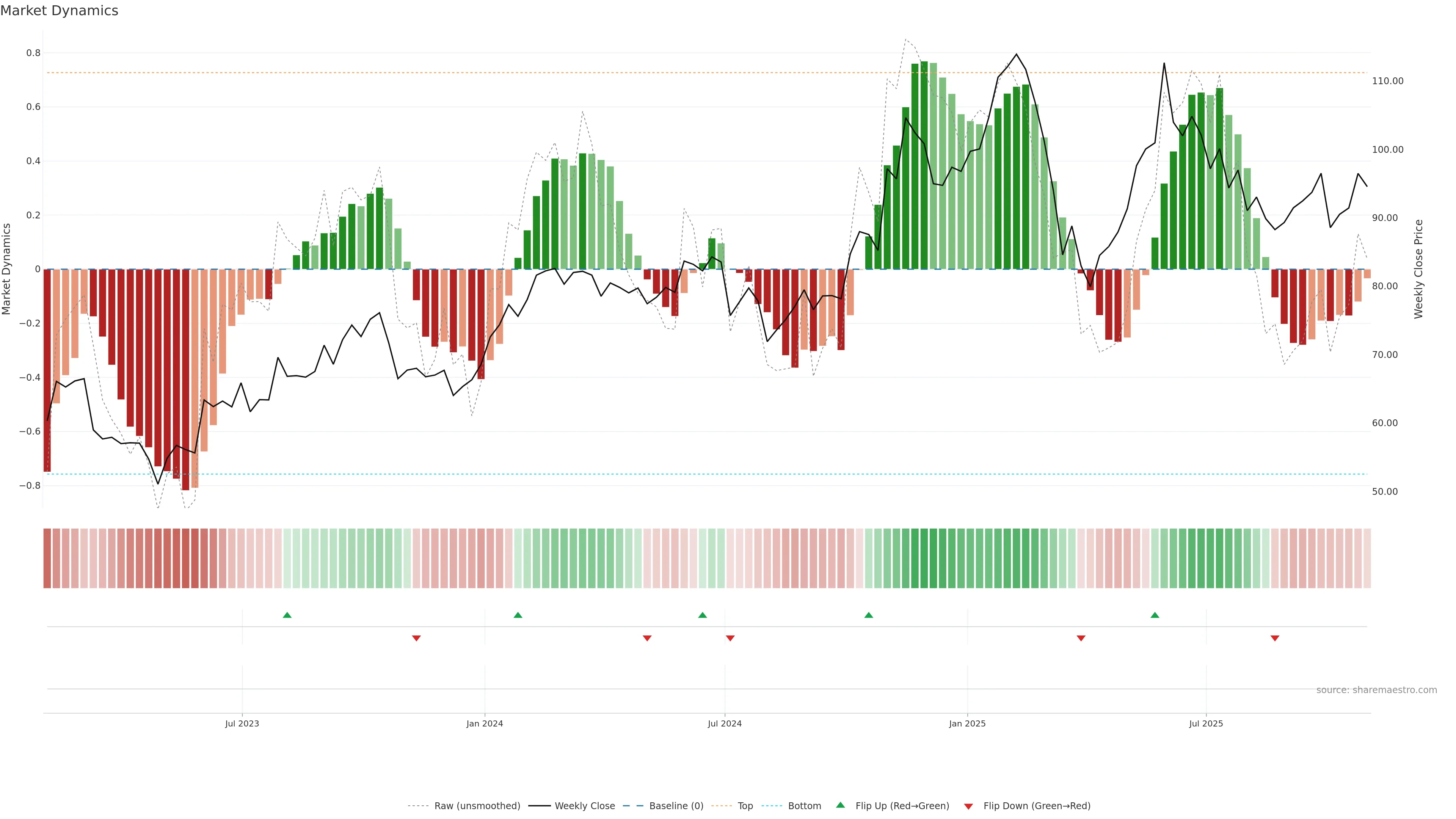Click the red Flip Down triangle in legend
1456x819 pixels.
pos(968,806)
